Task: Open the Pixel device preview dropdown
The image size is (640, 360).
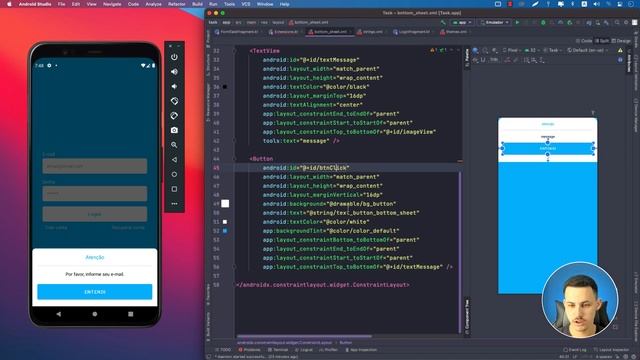Action: [512, 50]
